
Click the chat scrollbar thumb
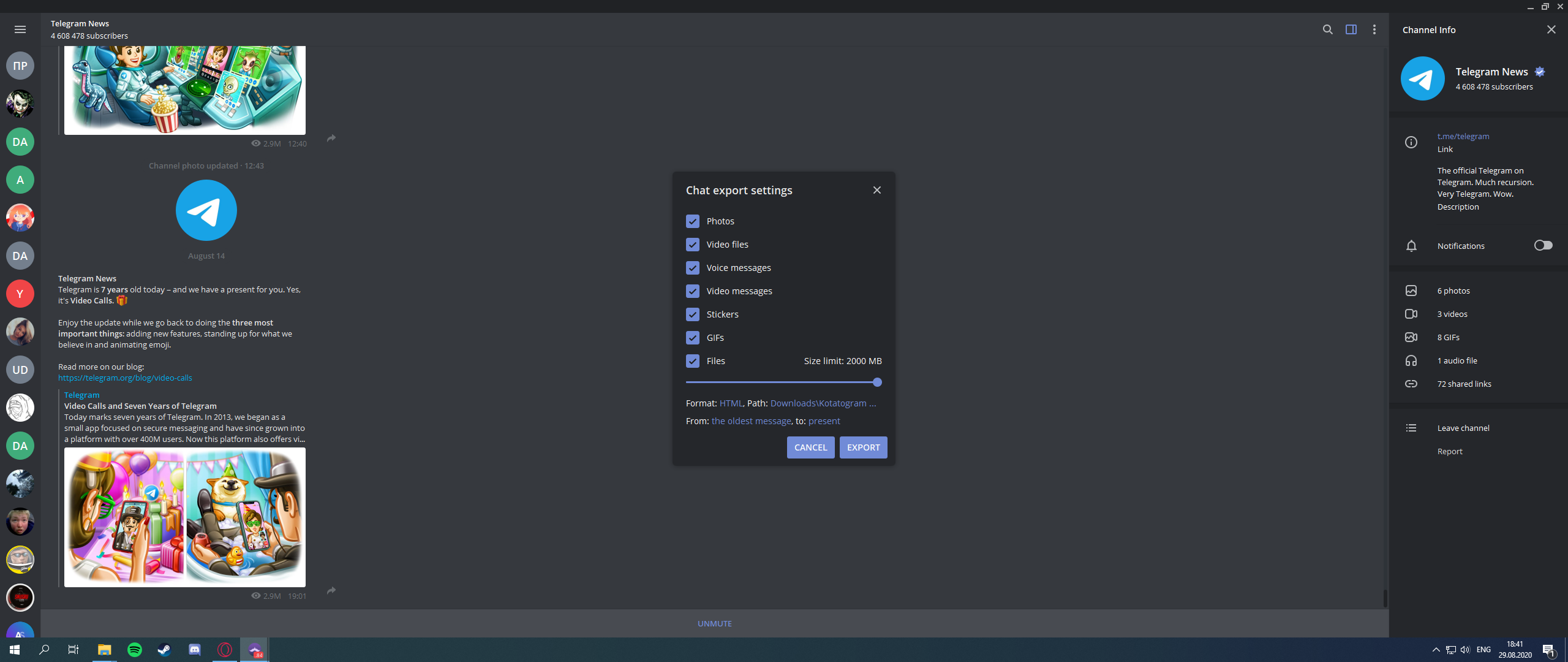(x=1385, y=598)
